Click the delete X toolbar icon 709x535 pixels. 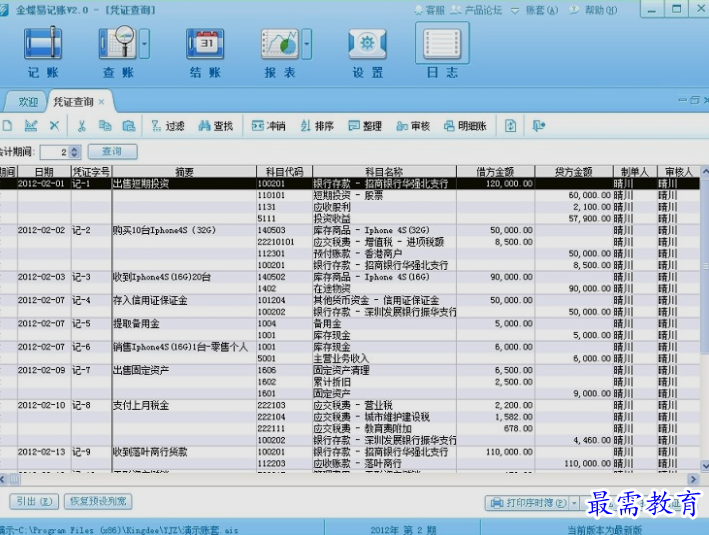tap(54, 125)
